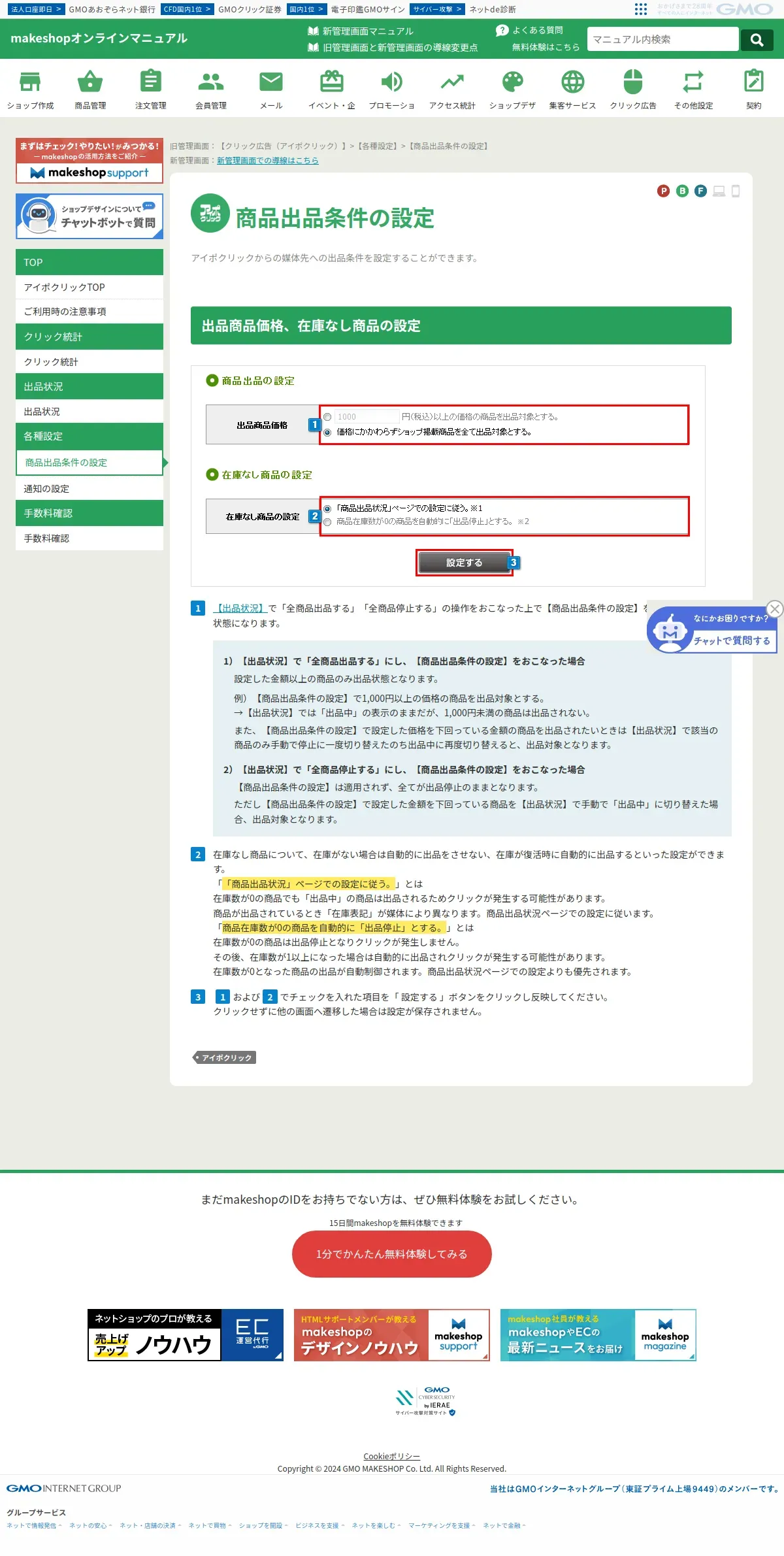Image resolution: width=784 pixels, height=1556 pixels.
Task: Open the 【出品状況】 inline link
Action: pyautogui.click(x=240, y=608)
